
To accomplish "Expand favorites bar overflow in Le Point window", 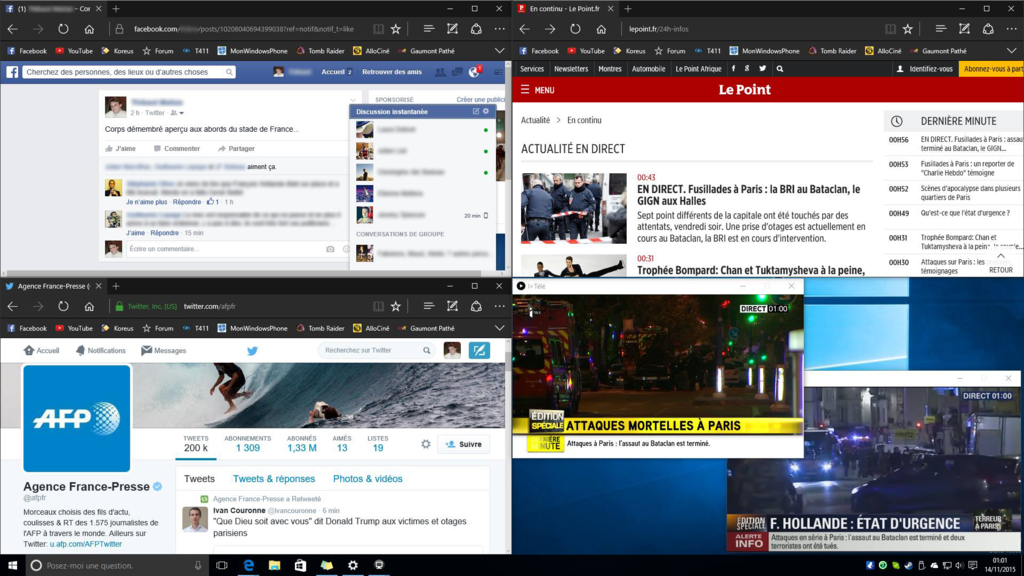I will (1012, 51).
